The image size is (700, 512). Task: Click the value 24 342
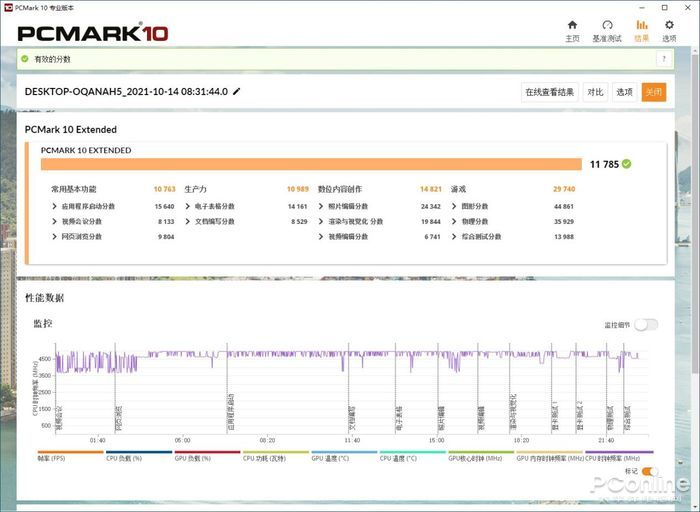coord(431,207)
